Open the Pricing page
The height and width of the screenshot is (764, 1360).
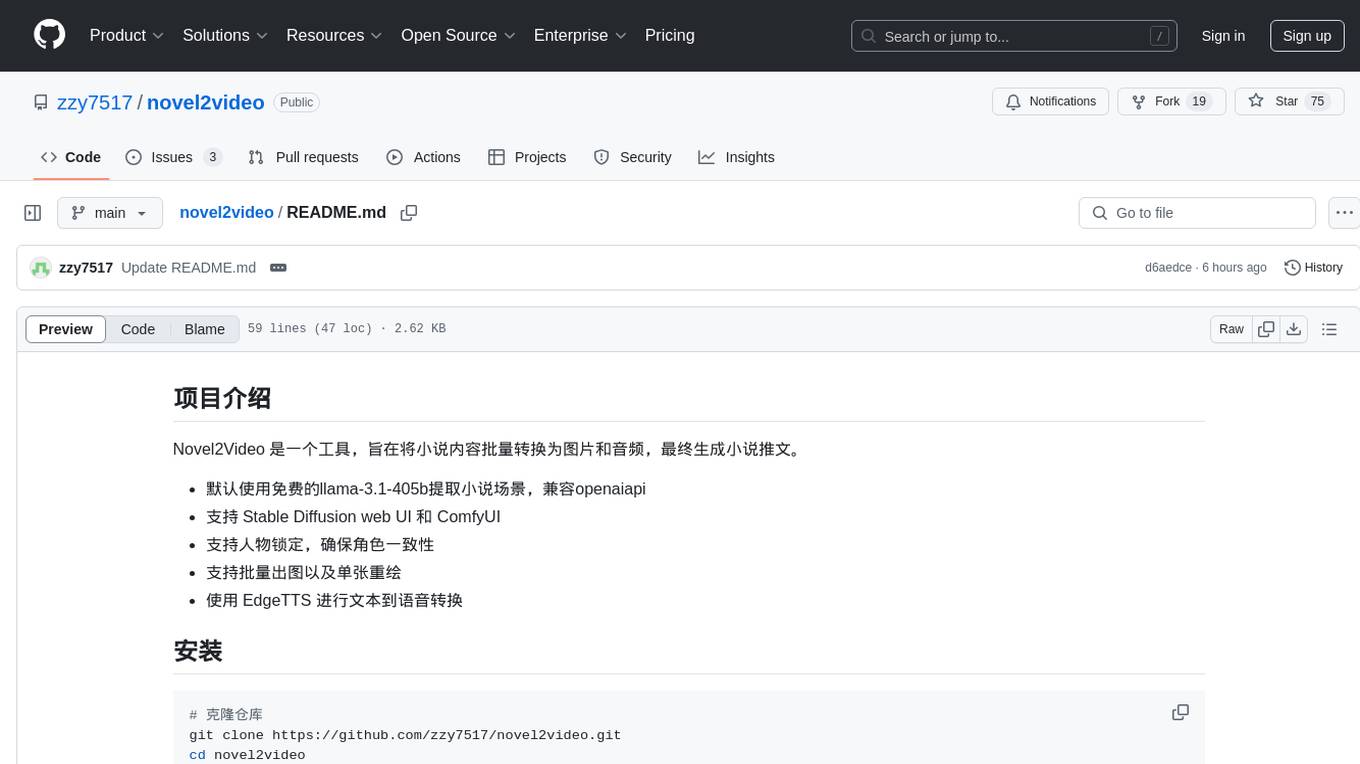click(x=670, y=35)
